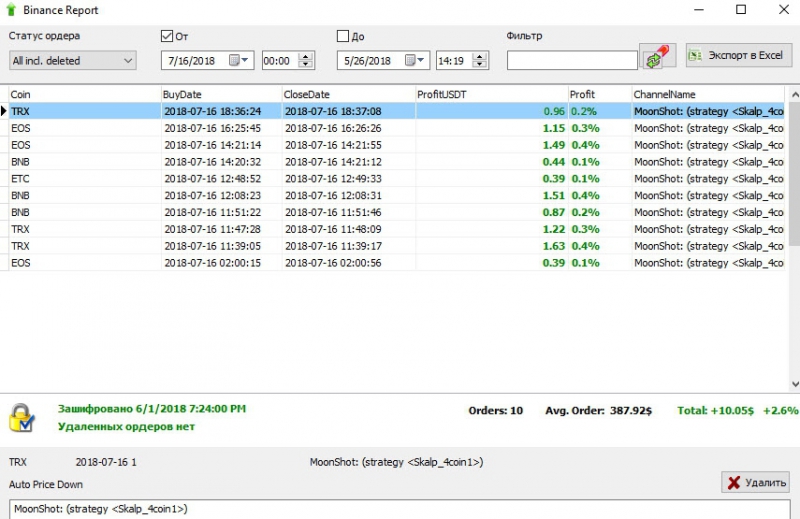Increase the From time 00:00 stepper
The image size is (800, 519).
[x=306, y=57]
